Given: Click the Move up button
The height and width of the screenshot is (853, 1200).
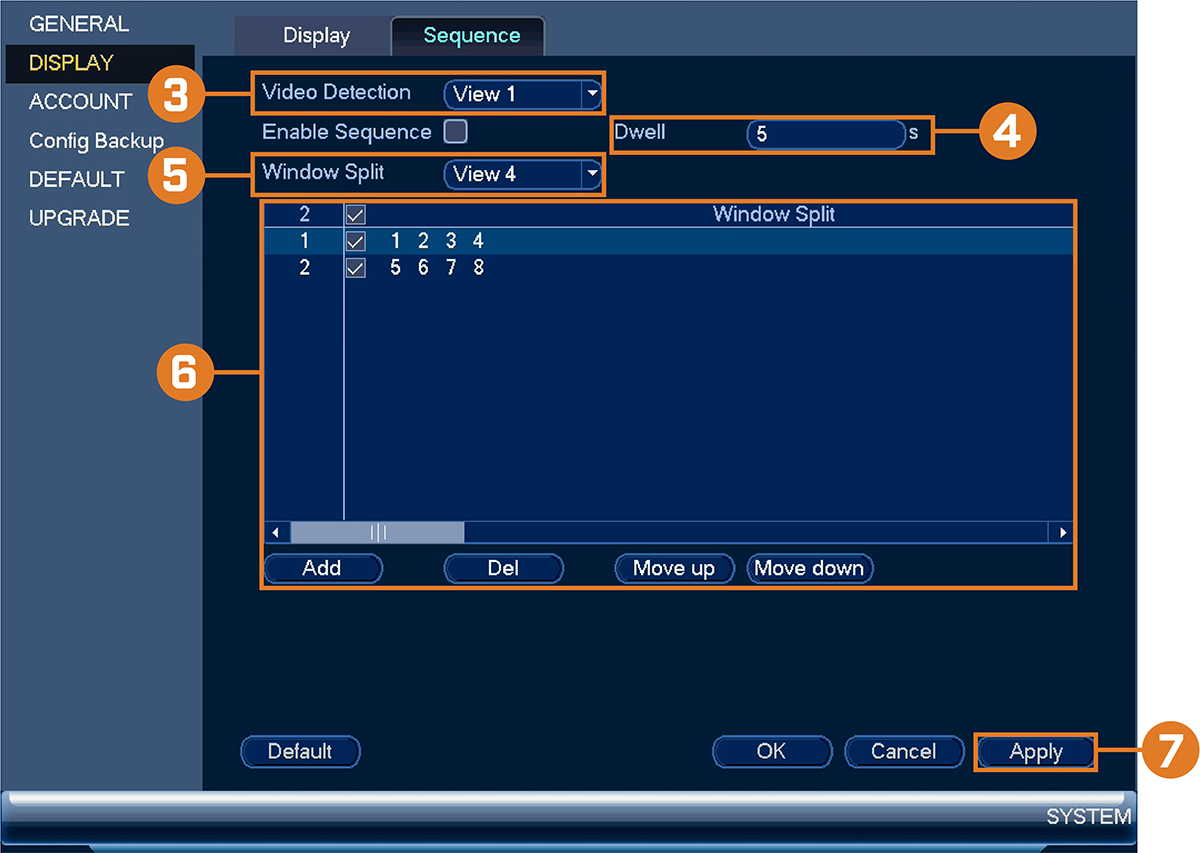Looking at the screenshot, I should (x=674, y=568).
